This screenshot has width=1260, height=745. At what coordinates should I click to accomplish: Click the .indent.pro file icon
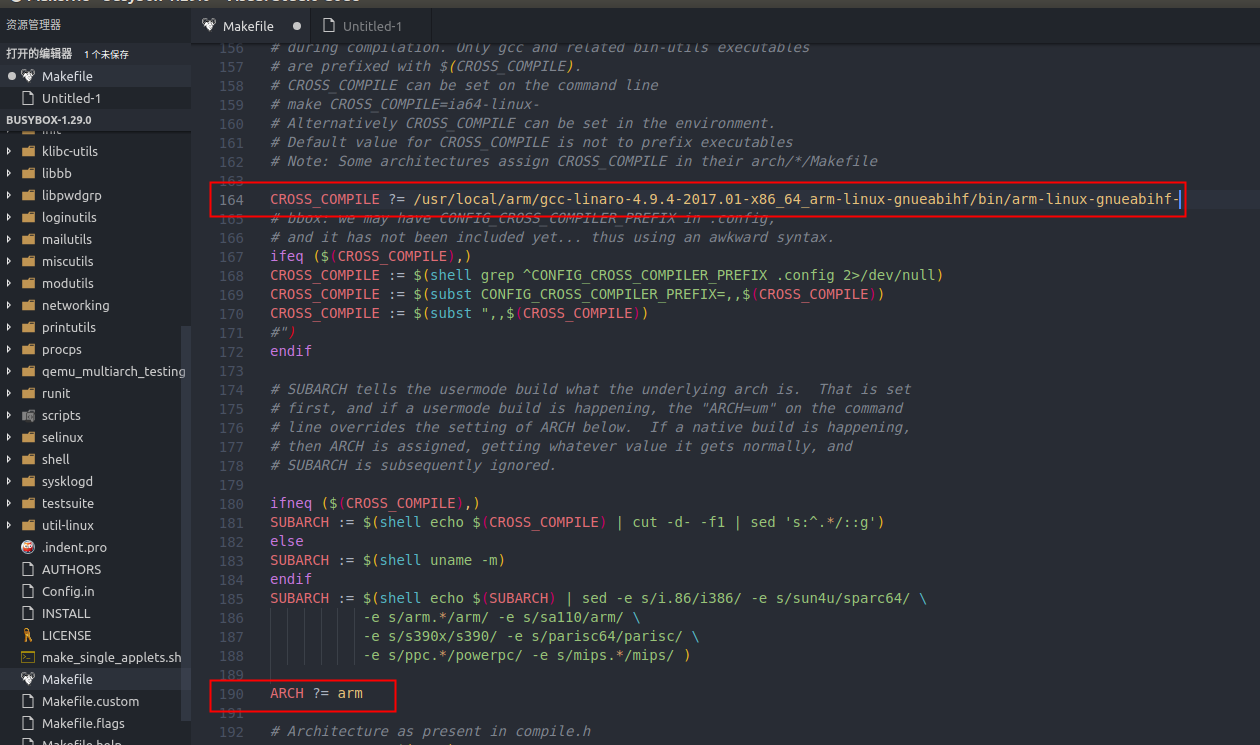pos(26,547)
